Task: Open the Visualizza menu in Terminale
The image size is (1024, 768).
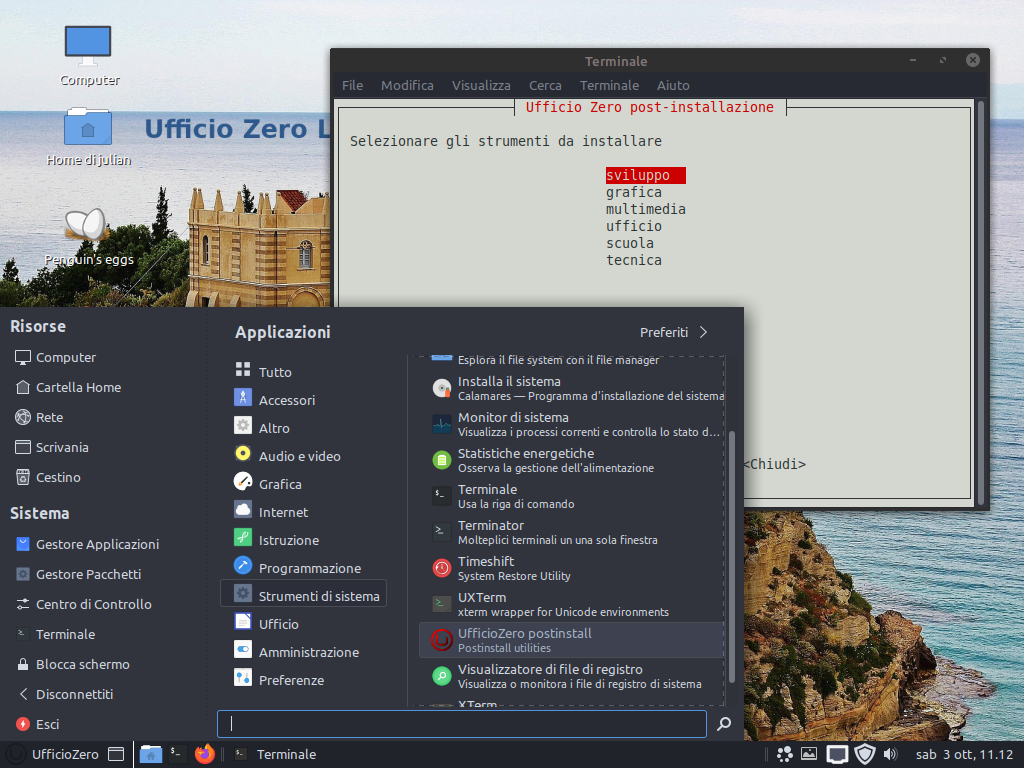Action: [x=481, y=86]
